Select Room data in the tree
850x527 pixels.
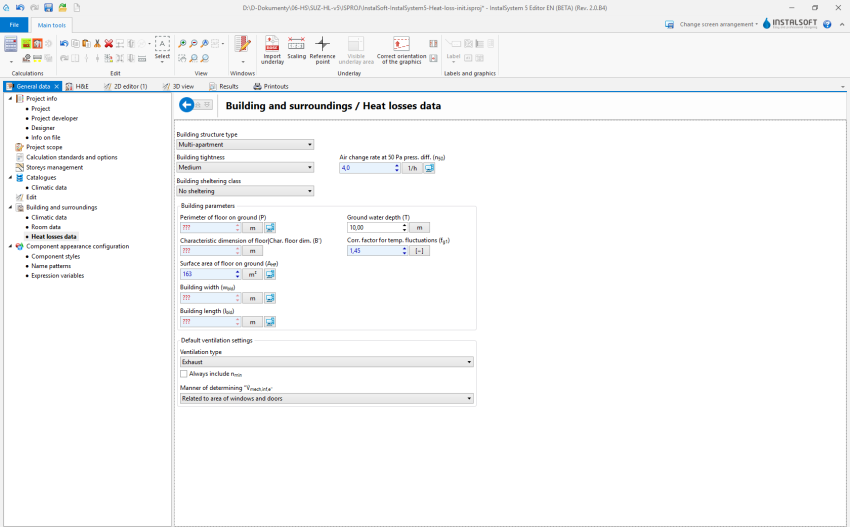46,227
